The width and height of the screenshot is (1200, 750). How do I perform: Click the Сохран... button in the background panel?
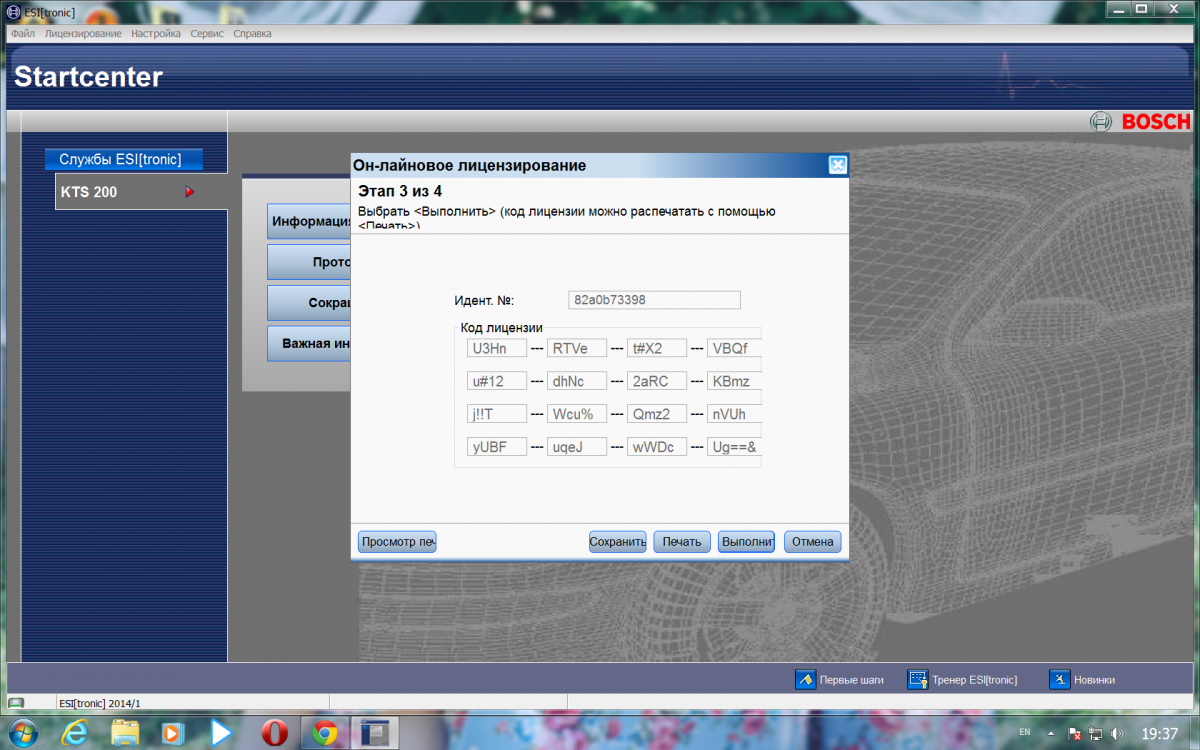pos(309,302)
